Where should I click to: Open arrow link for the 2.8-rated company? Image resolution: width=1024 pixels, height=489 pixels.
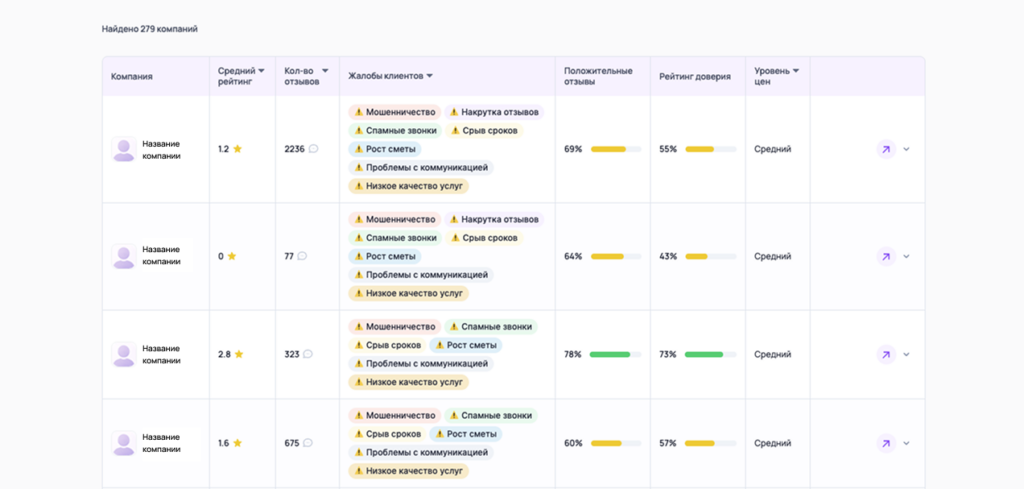(886, 354)
